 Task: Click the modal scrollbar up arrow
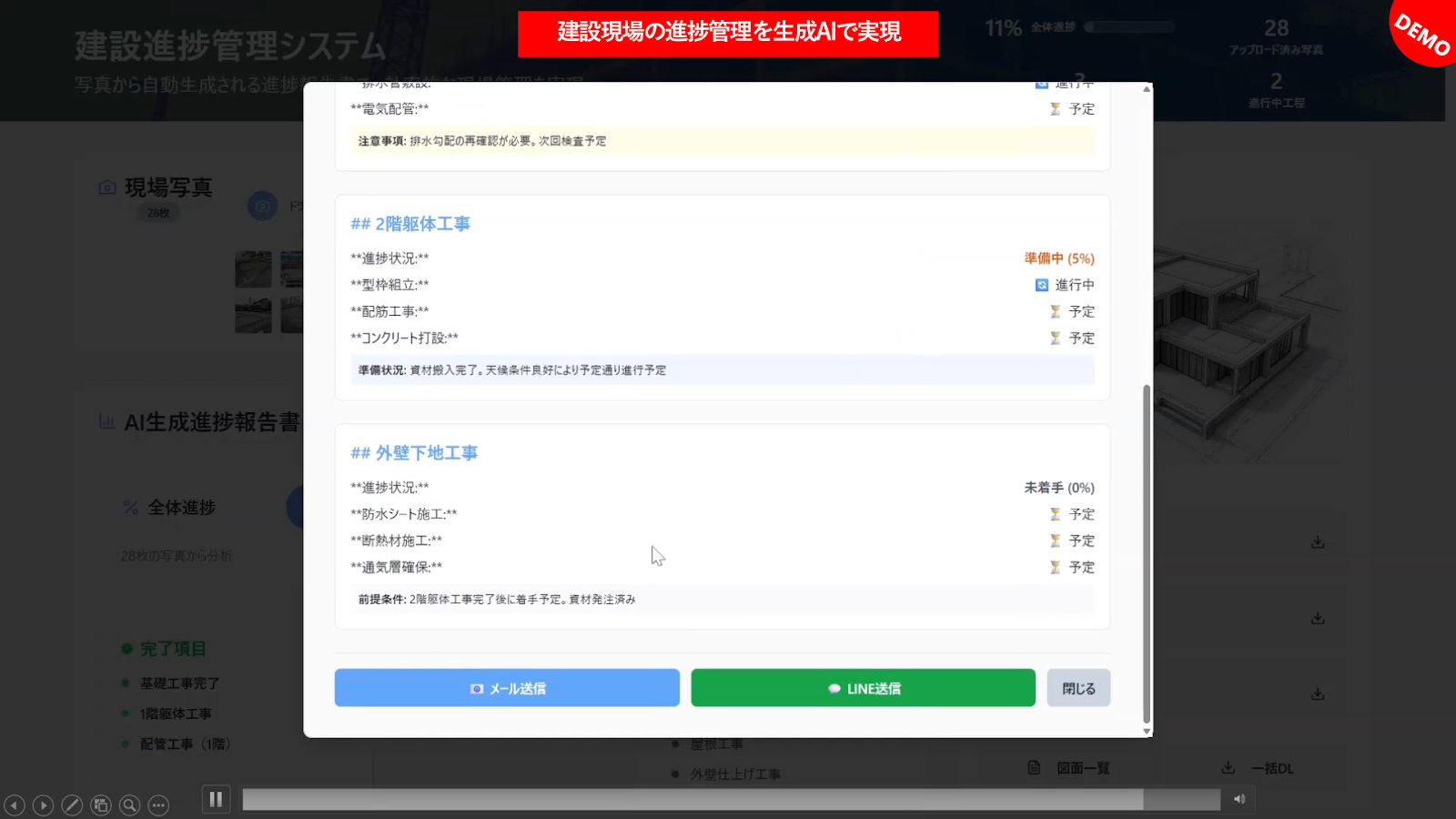pos(1147,89)
